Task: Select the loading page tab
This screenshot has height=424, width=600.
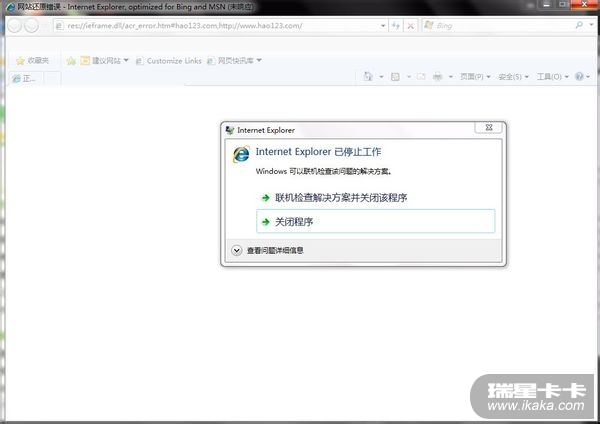Action: tap(25, 78)
